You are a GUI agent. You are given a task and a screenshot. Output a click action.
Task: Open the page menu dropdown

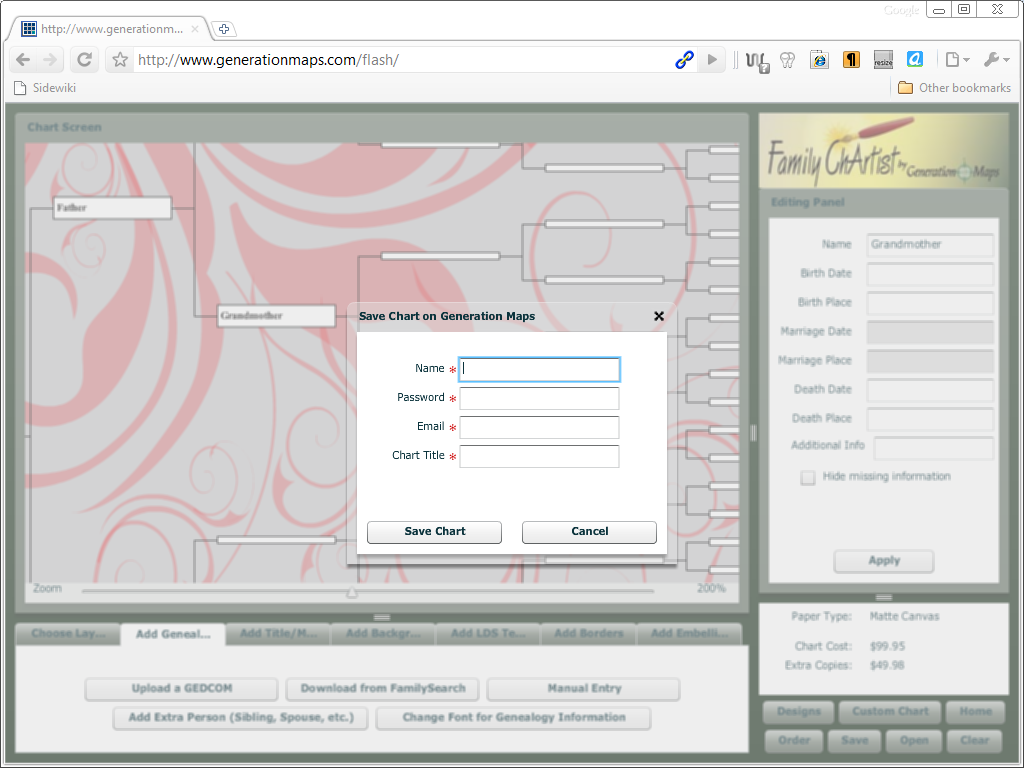[x=956, y=60]
